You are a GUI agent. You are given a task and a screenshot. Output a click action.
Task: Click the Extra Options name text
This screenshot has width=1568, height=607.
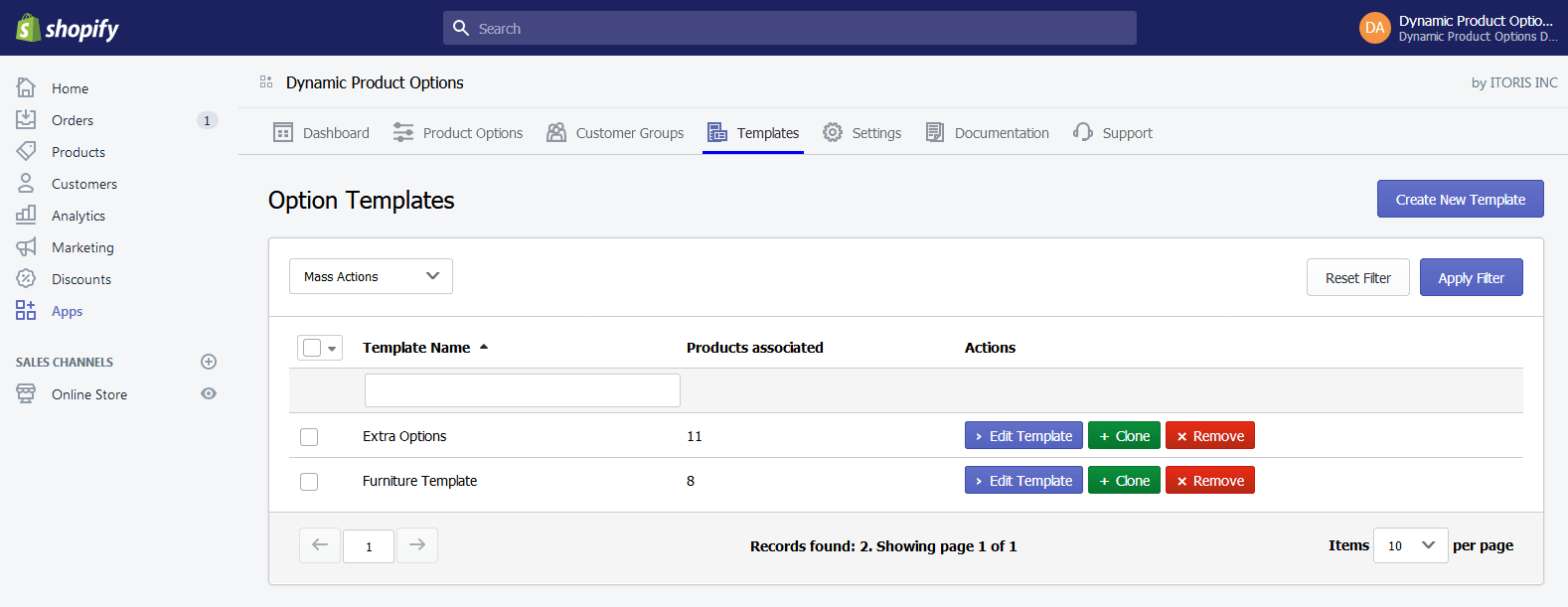(x=404, y=436)
